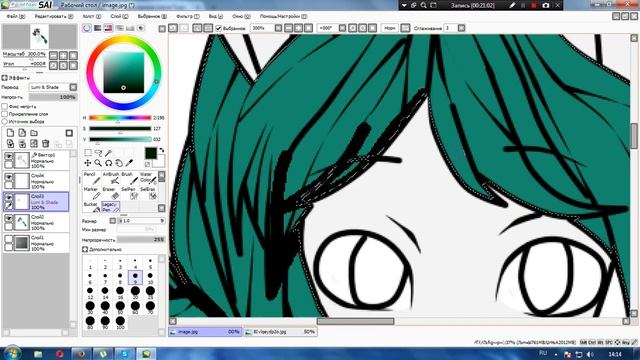The image size is (640, 360).
Task: Toggle visibility eye of Слой4 layer
Action: point(9,177)
